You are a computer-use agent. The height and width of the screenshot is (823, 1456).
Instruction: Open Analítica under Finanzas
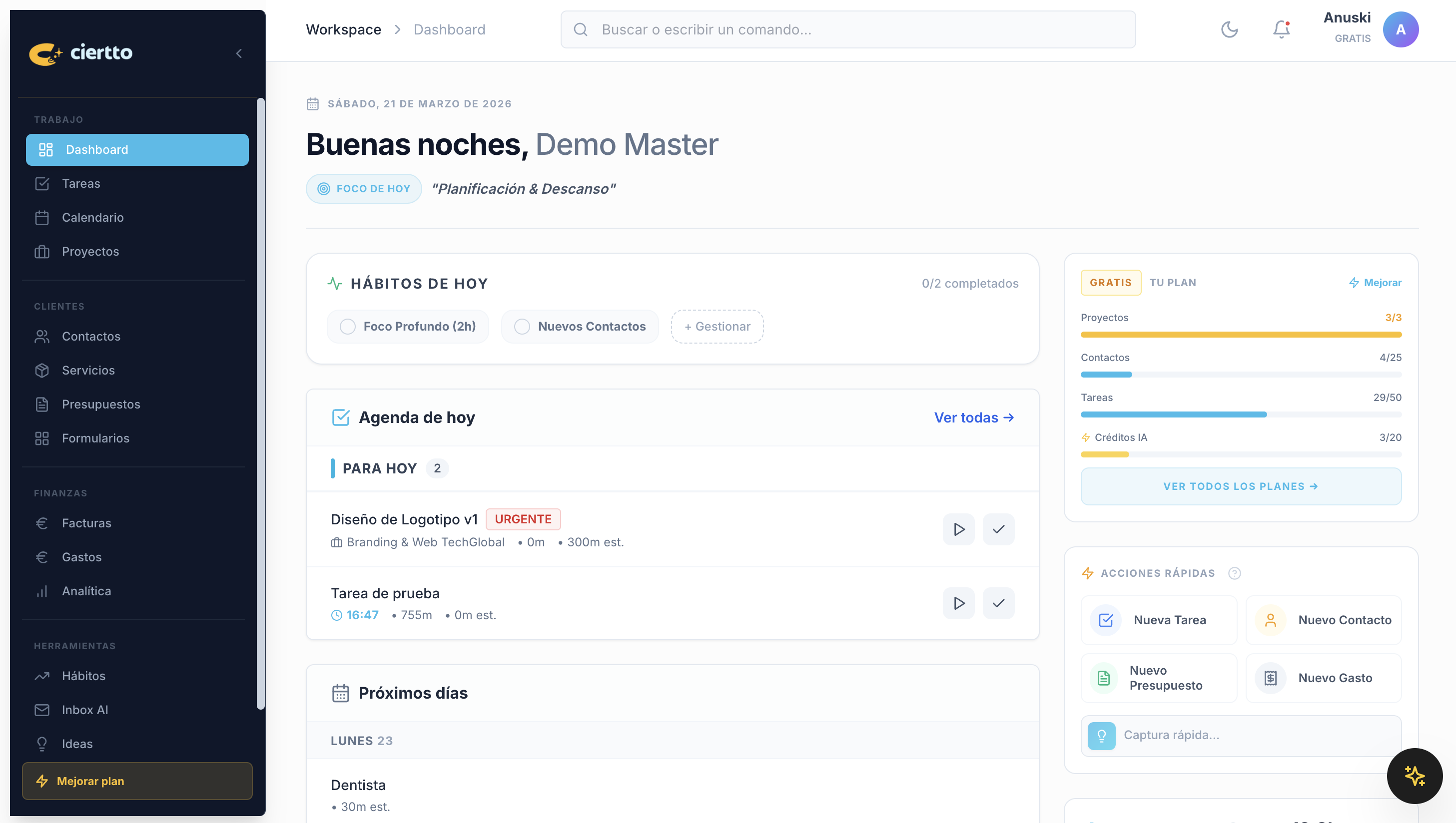[x=86, y=591]
